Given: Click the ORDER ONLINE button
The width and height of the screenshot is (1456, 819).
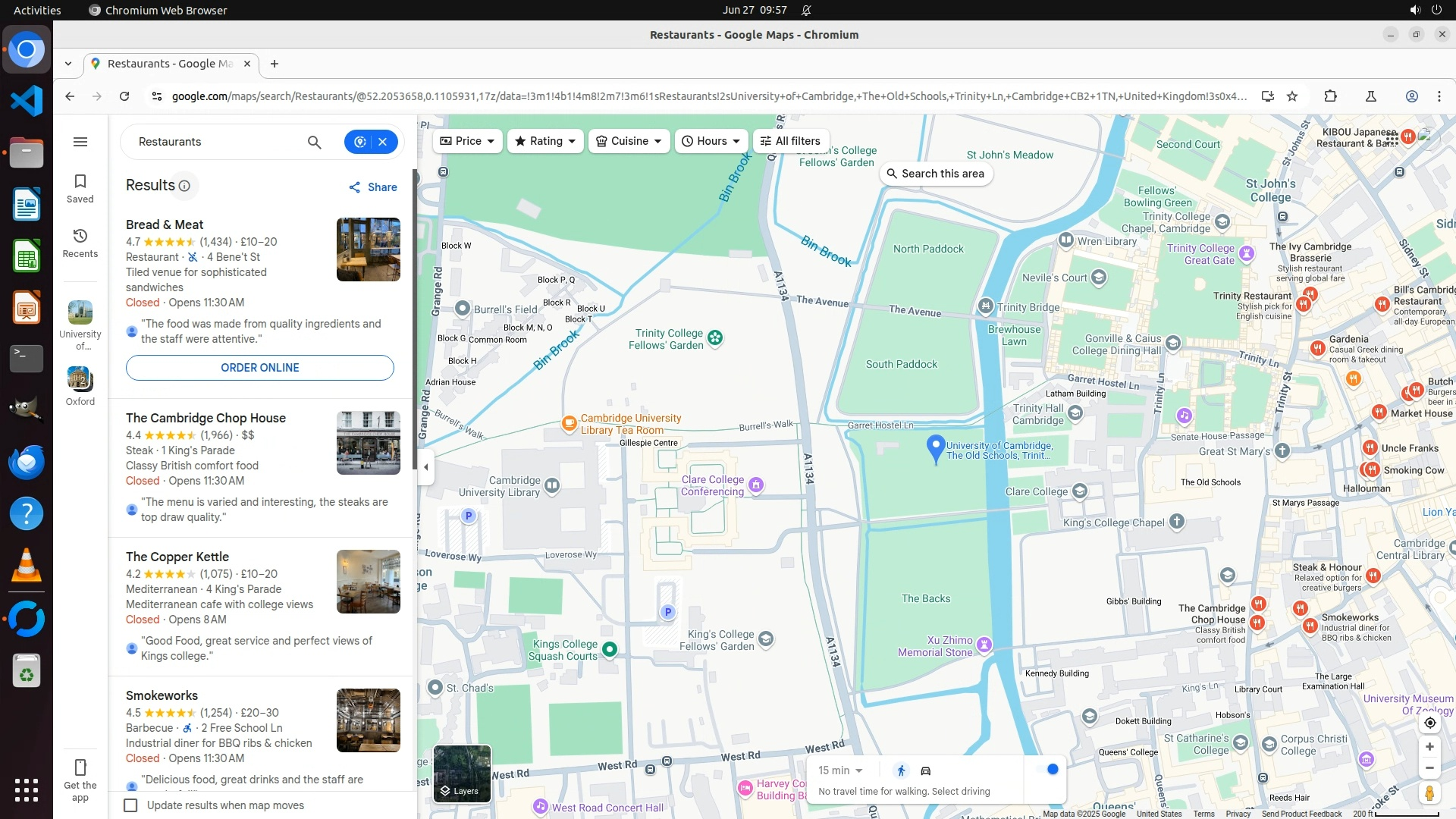Looking at the screenshot, I should tap(259, 368).
